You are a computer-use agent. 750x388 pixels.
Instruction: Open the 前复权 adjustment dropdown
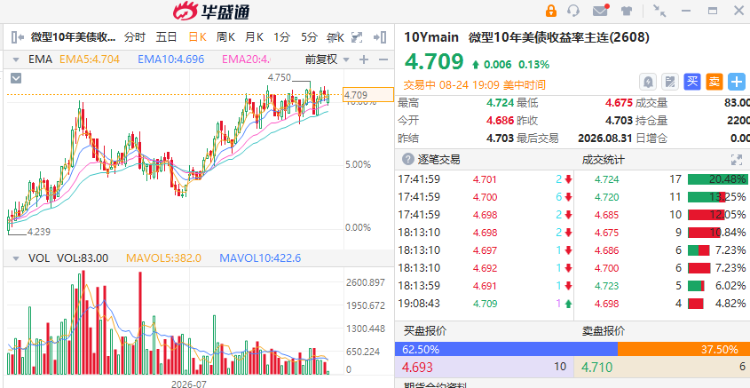point(328,59)
